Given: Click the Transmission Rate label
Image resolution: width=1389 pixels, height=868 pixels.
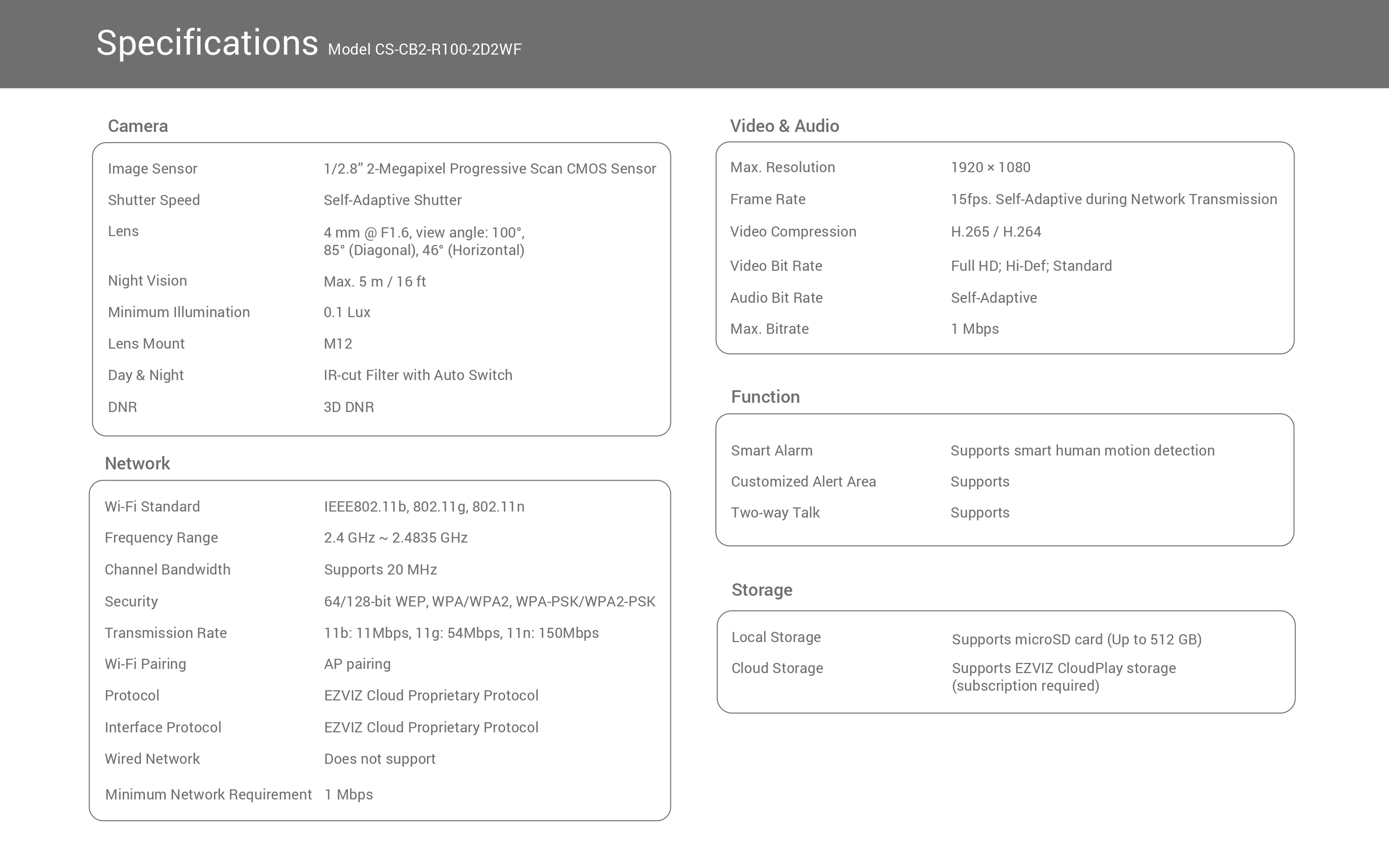Looking at the screenshot, I should point(166,633).
